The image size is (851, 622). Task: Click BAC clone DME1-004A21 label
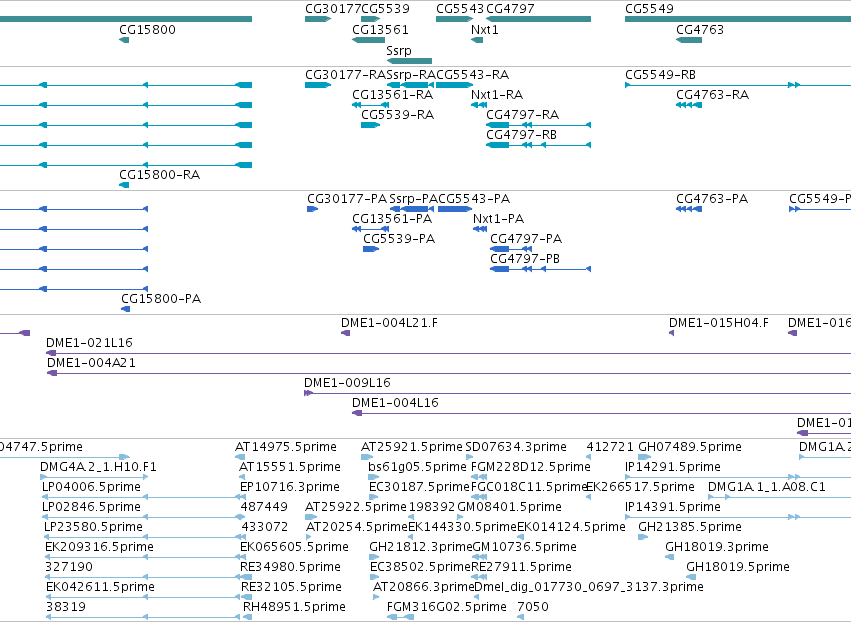[x=91, y=363]
